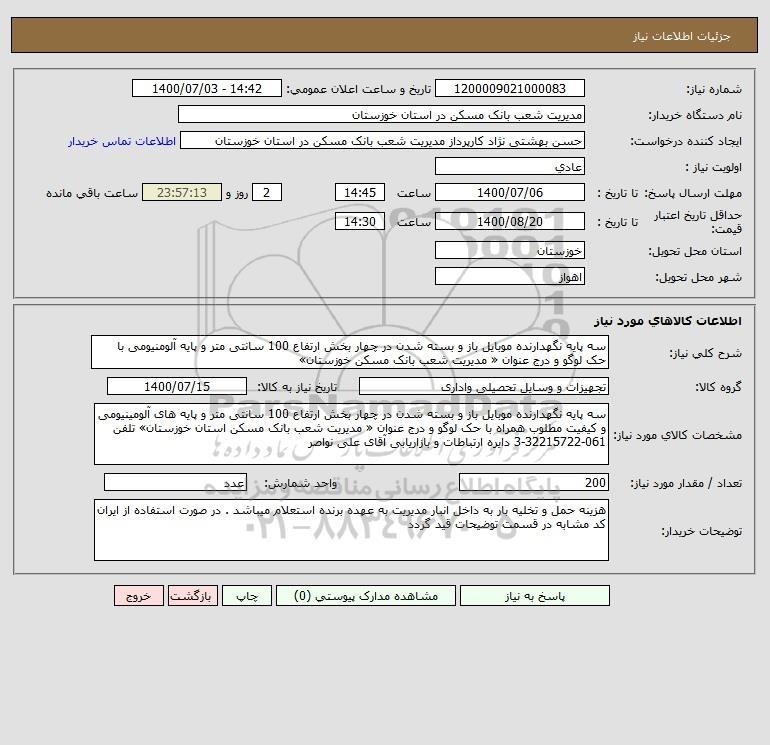
Task: Click response deadline date 1400/07/06
Action: click(x=510, y=193)
